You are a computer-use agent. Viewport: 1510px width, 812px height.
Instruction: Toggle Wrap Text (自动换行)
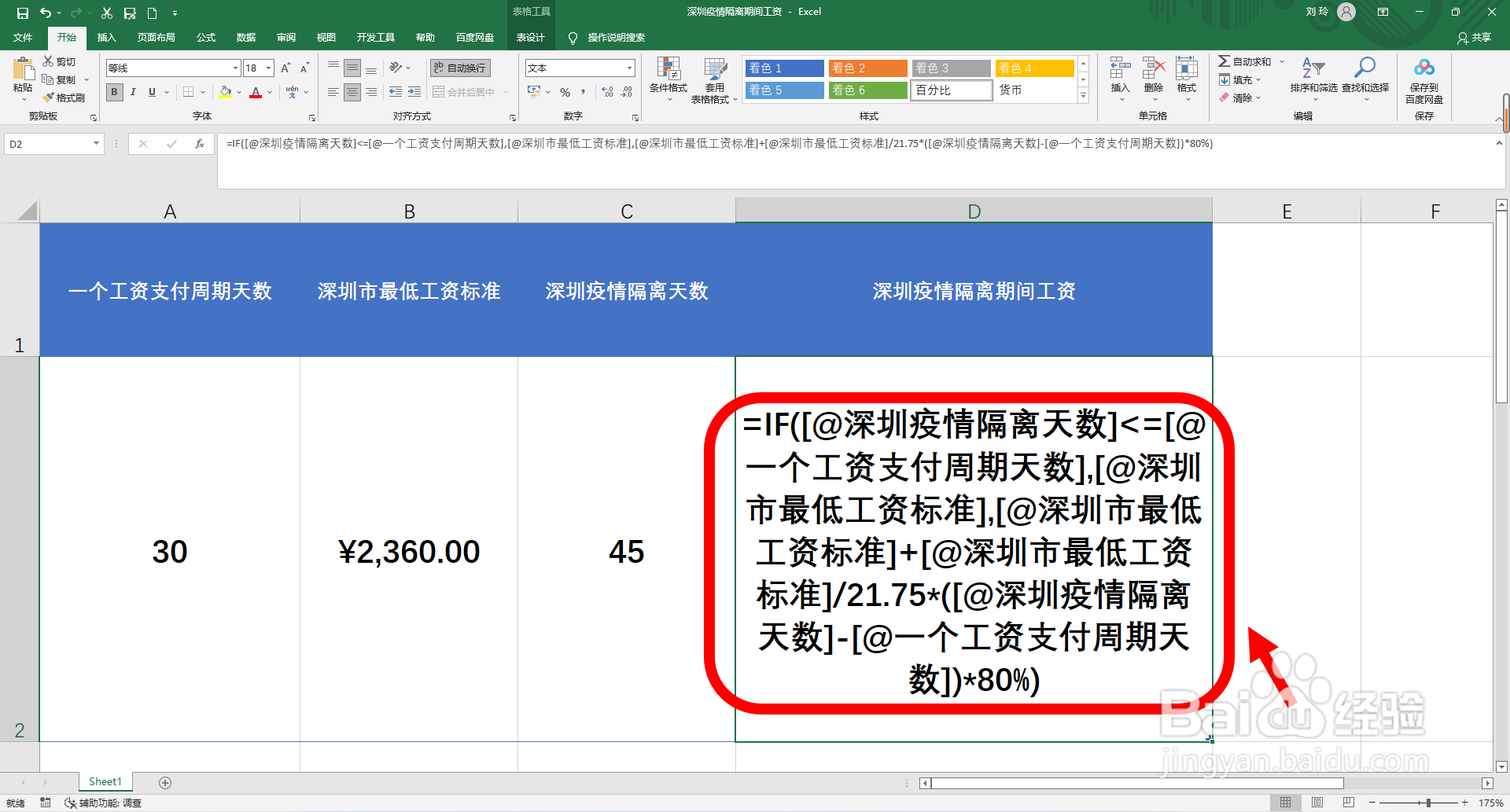point(460,68)
